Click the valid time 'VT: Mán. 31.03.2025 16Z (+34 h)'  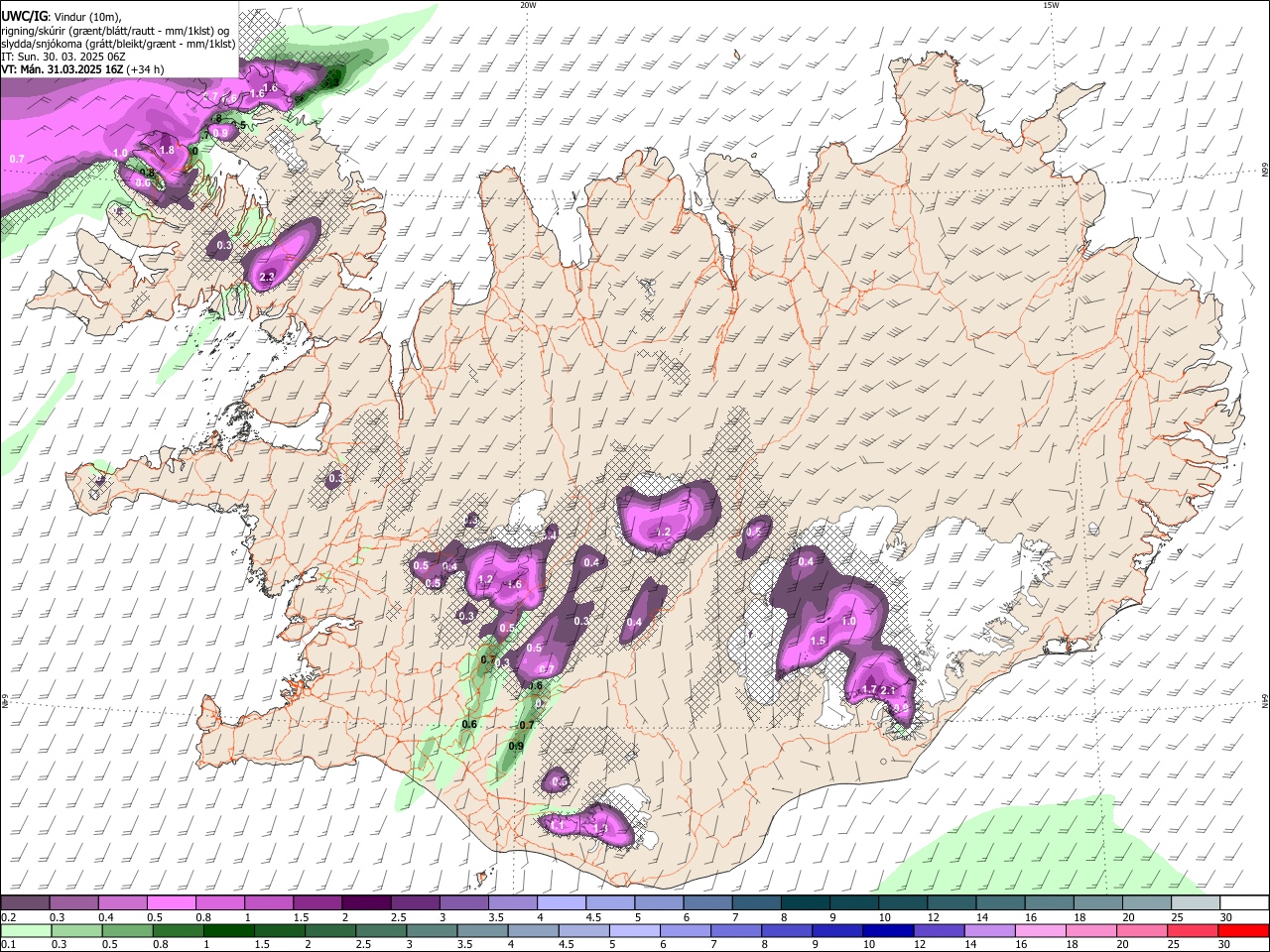pyautogui.click(x=82, y=69)
